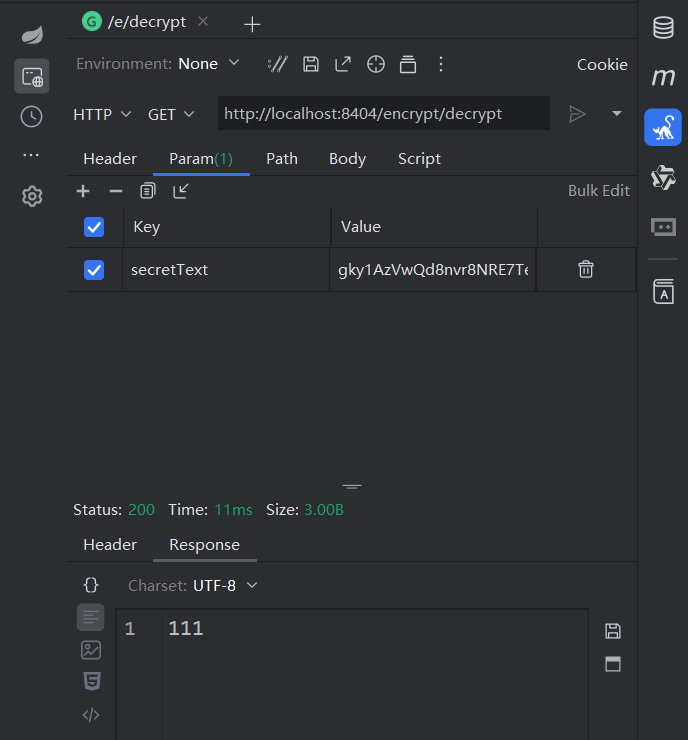Uncheck the secretText parameter checkbox

point(94,270)
